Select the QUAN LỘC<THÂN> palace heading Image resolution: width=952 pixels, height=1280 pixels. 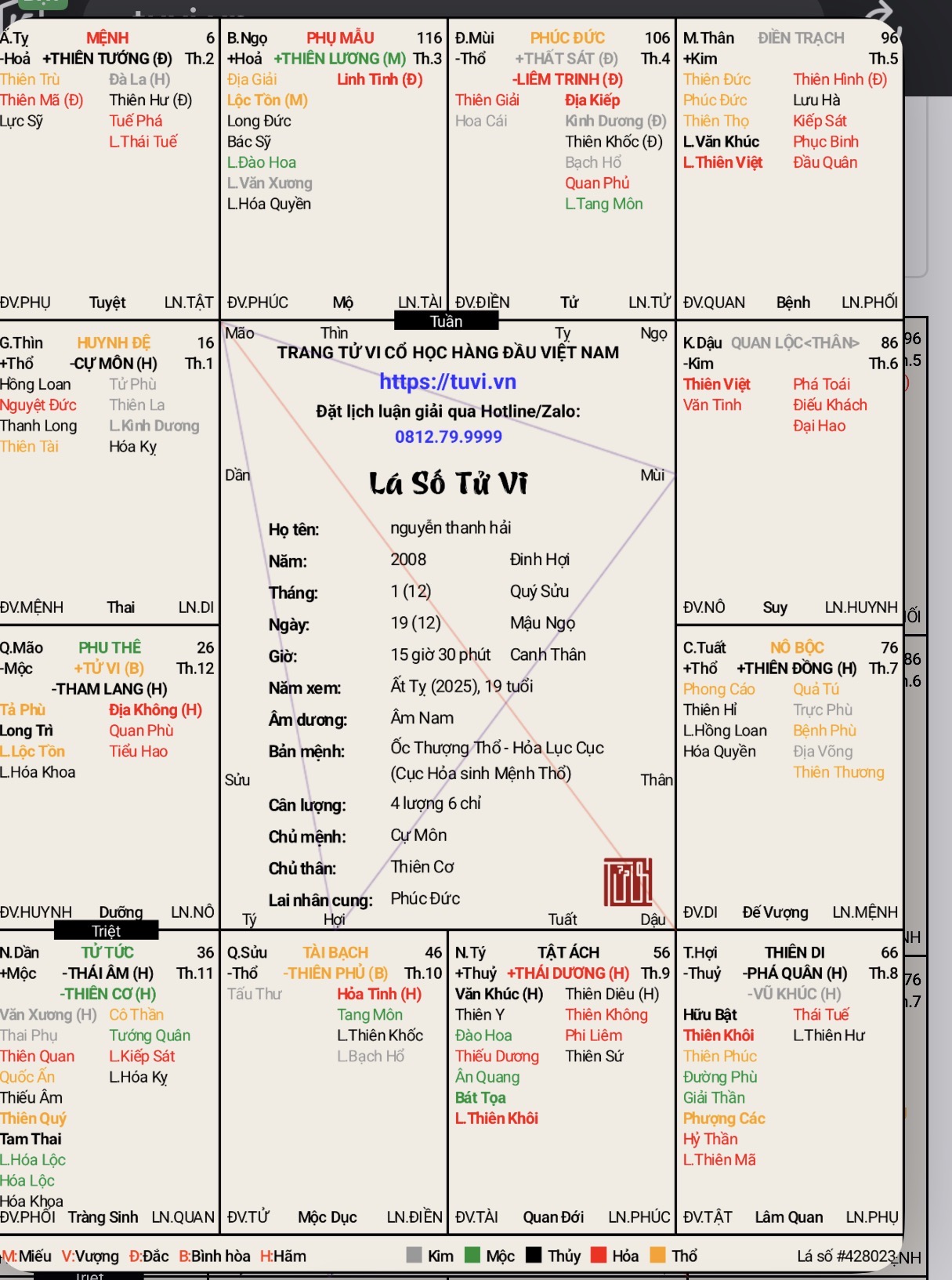795,343
